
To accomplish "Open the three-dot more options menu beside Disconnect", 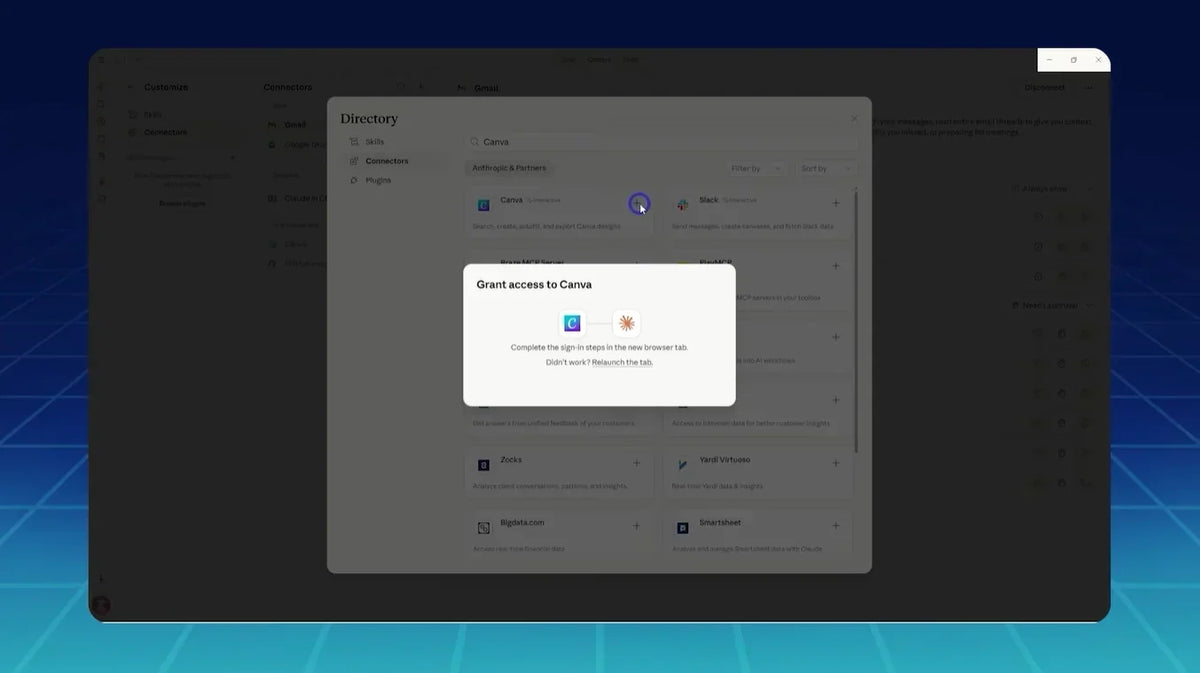I will 1089,88.
